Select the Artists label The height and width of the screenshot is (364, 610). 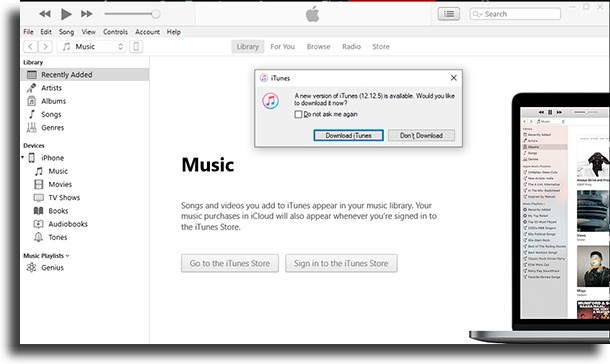coord(51,88)
